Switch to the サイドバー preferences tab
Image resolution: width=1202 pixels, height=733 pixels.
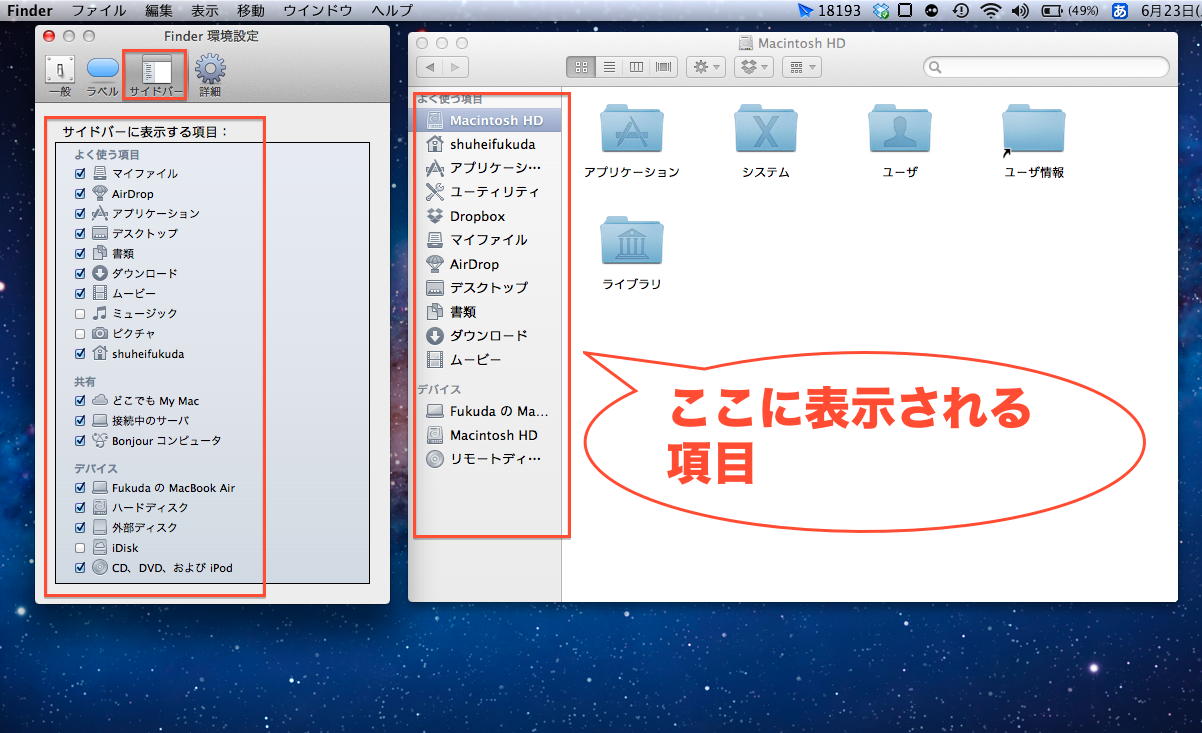pyautogui.click(x=155, y=76)
